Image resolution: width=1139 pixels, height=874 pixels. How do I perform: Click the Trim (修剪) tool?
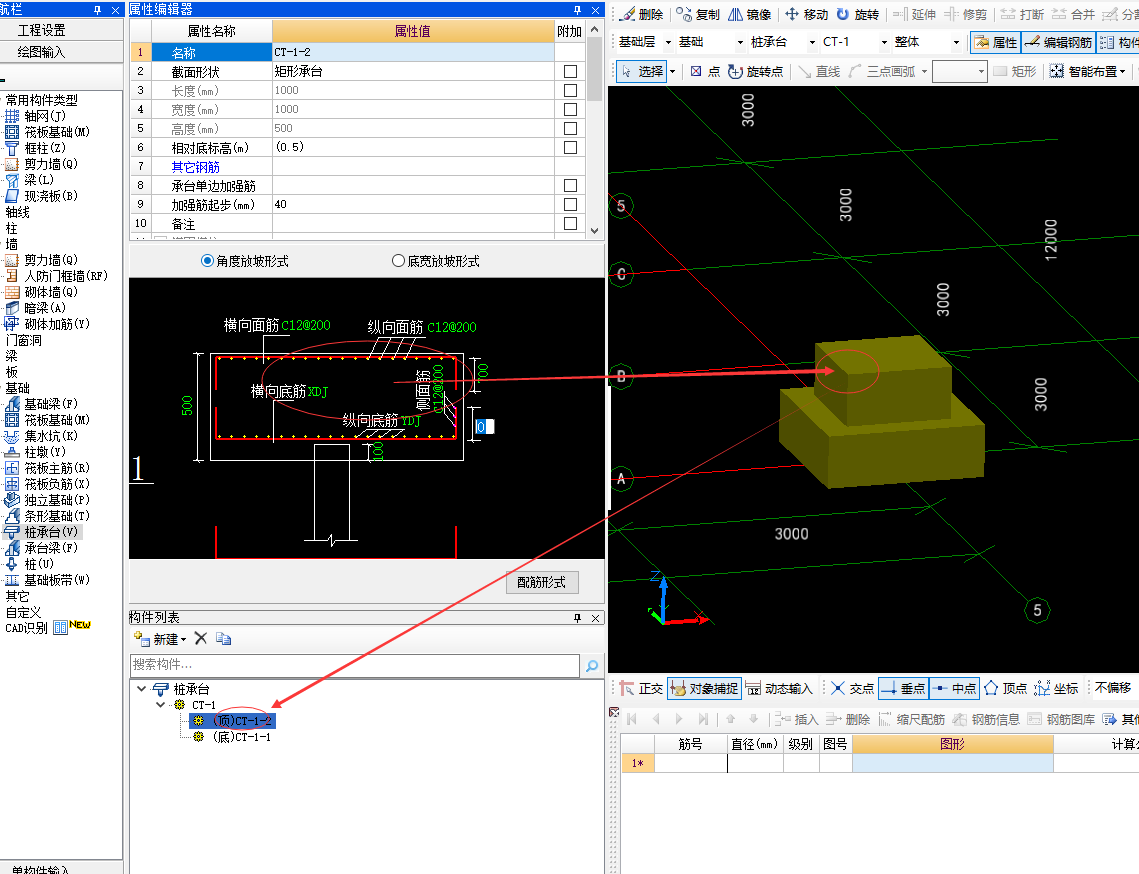966,15
